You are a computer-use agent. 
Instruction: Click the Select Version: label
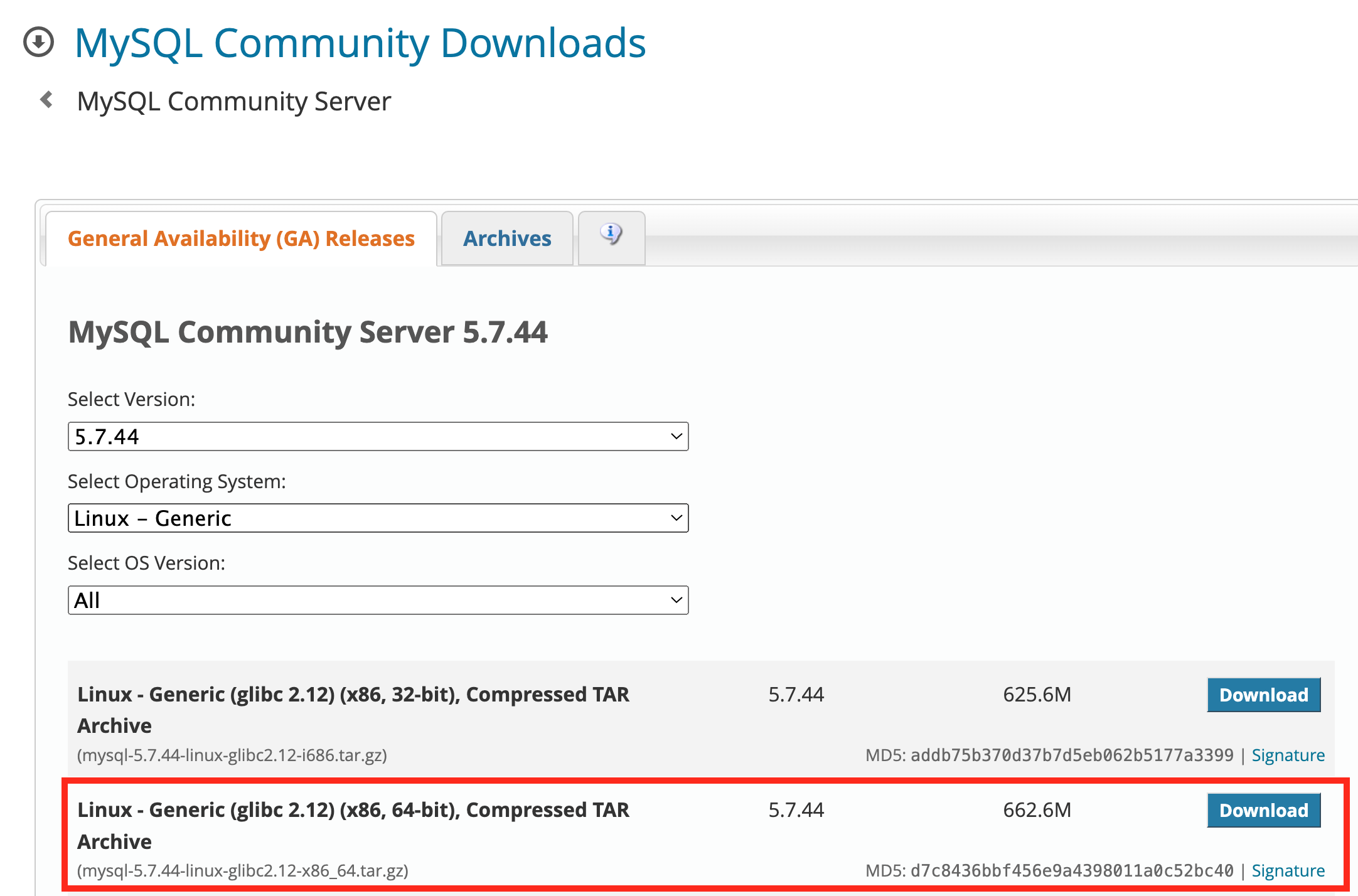131,399
